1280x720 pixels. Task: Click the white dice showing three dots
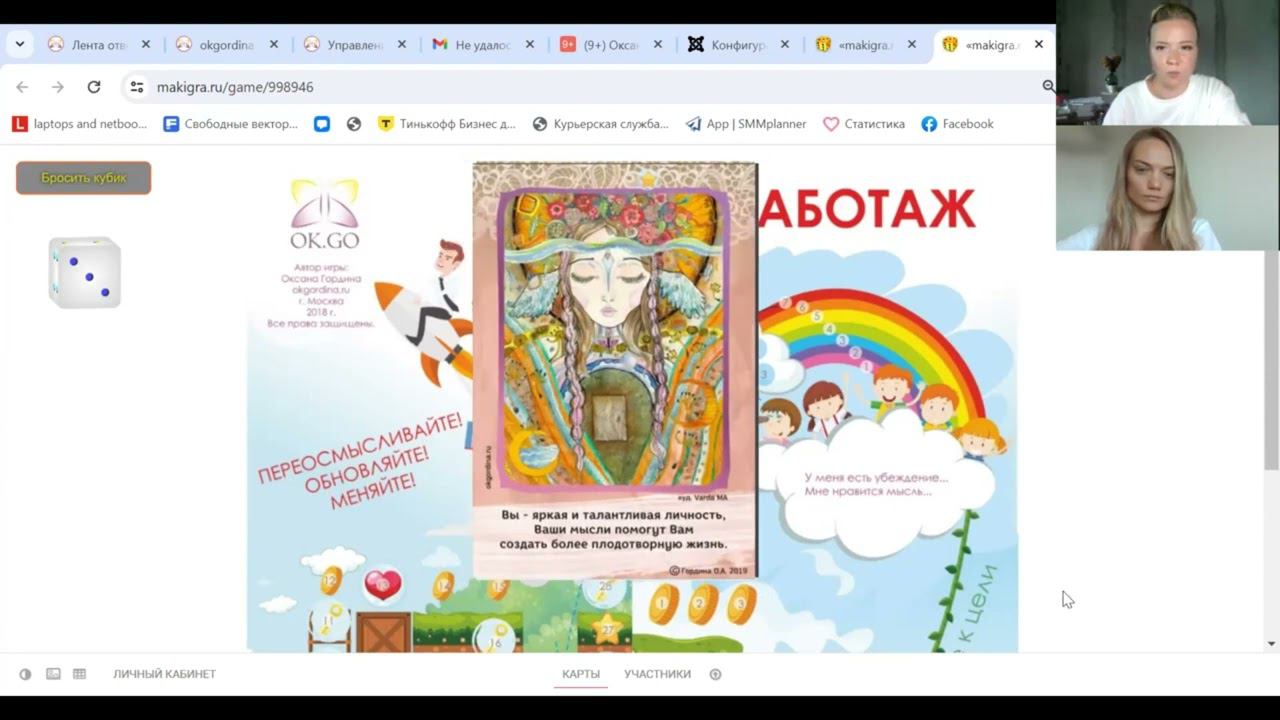(x=85, y=272)
